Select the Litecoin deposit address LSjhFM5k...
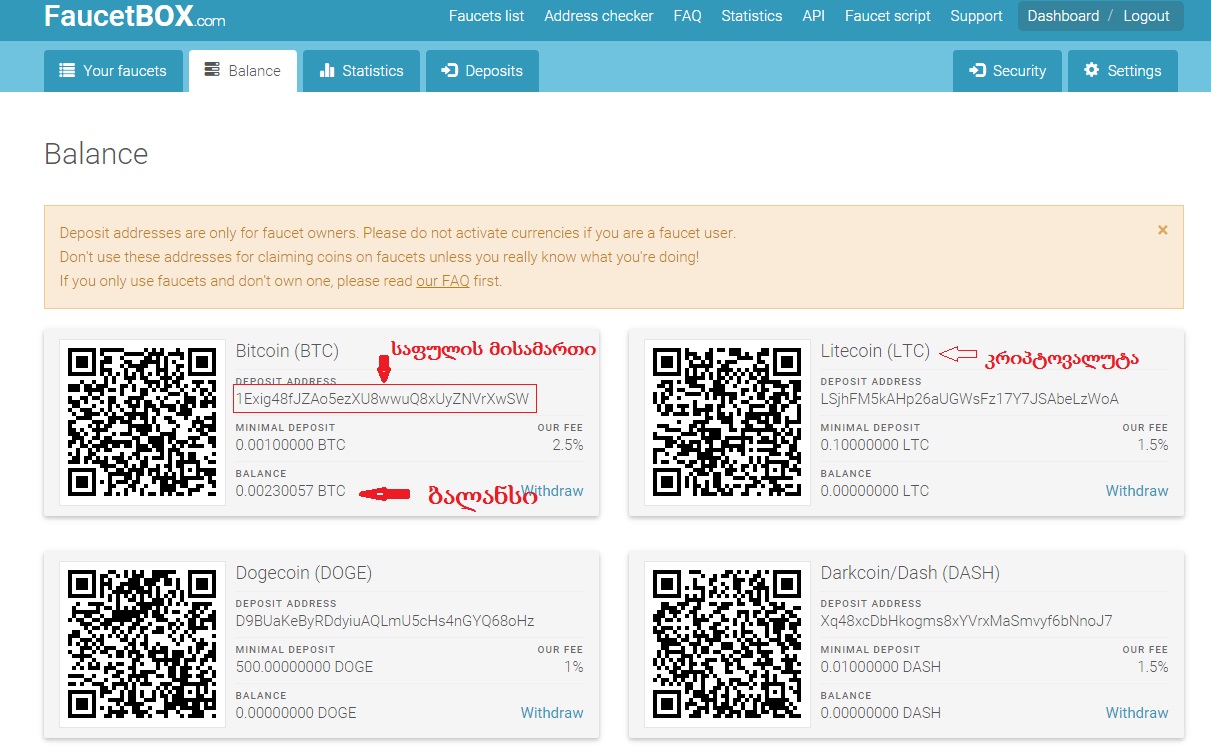Screen dimensions: 1211x754 [x=969, y=399]
